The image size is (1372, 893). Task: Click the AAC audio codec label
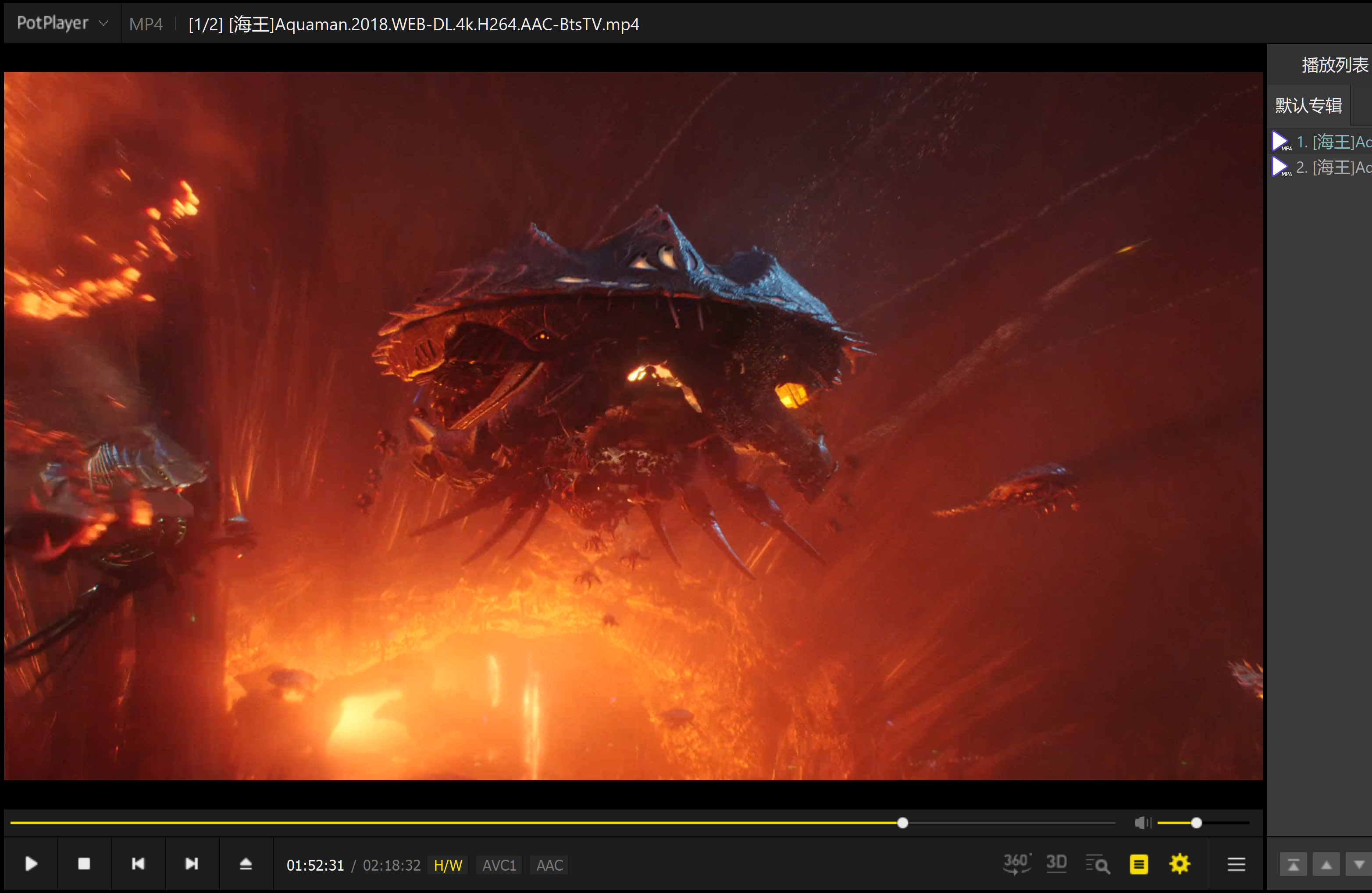pyautogui.click(x=549, y=865)
